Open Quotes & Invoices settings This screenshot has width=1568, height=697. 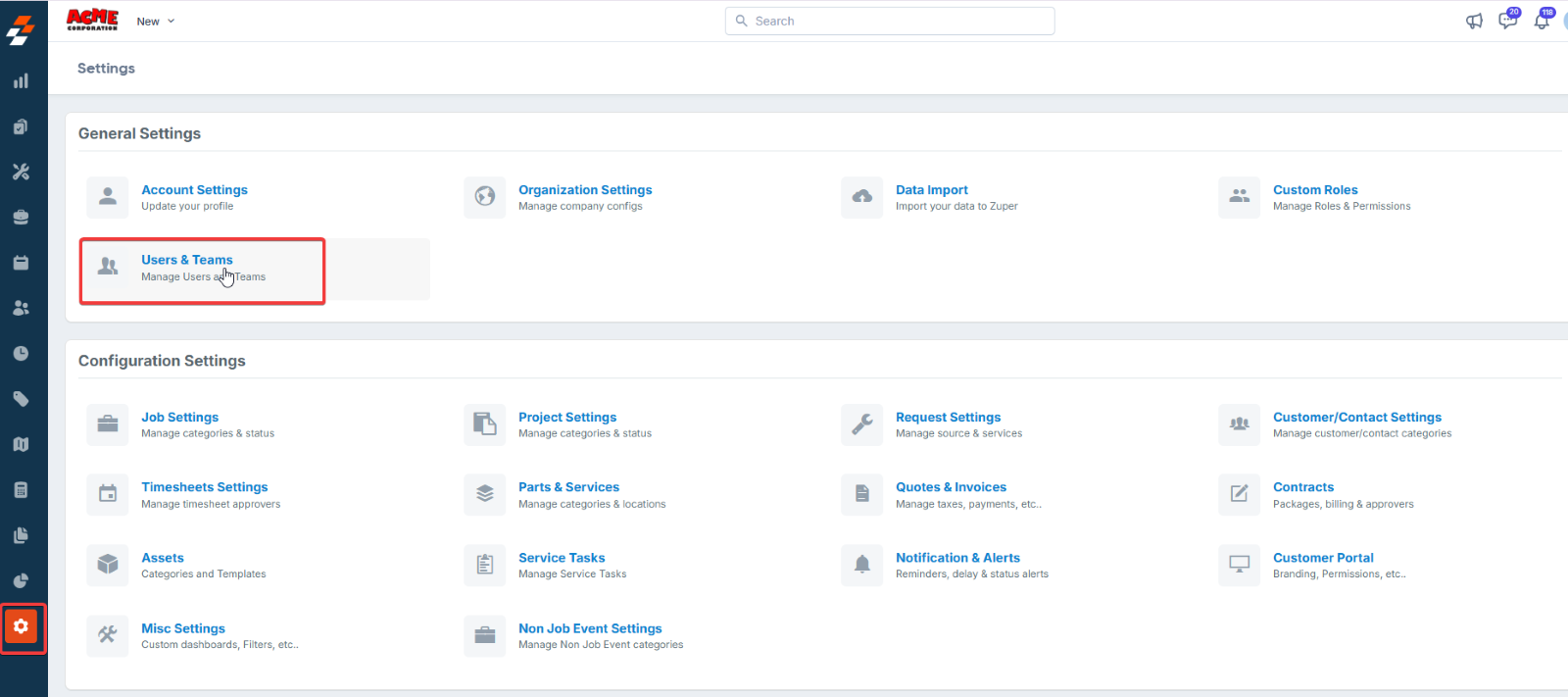[951, 487]
